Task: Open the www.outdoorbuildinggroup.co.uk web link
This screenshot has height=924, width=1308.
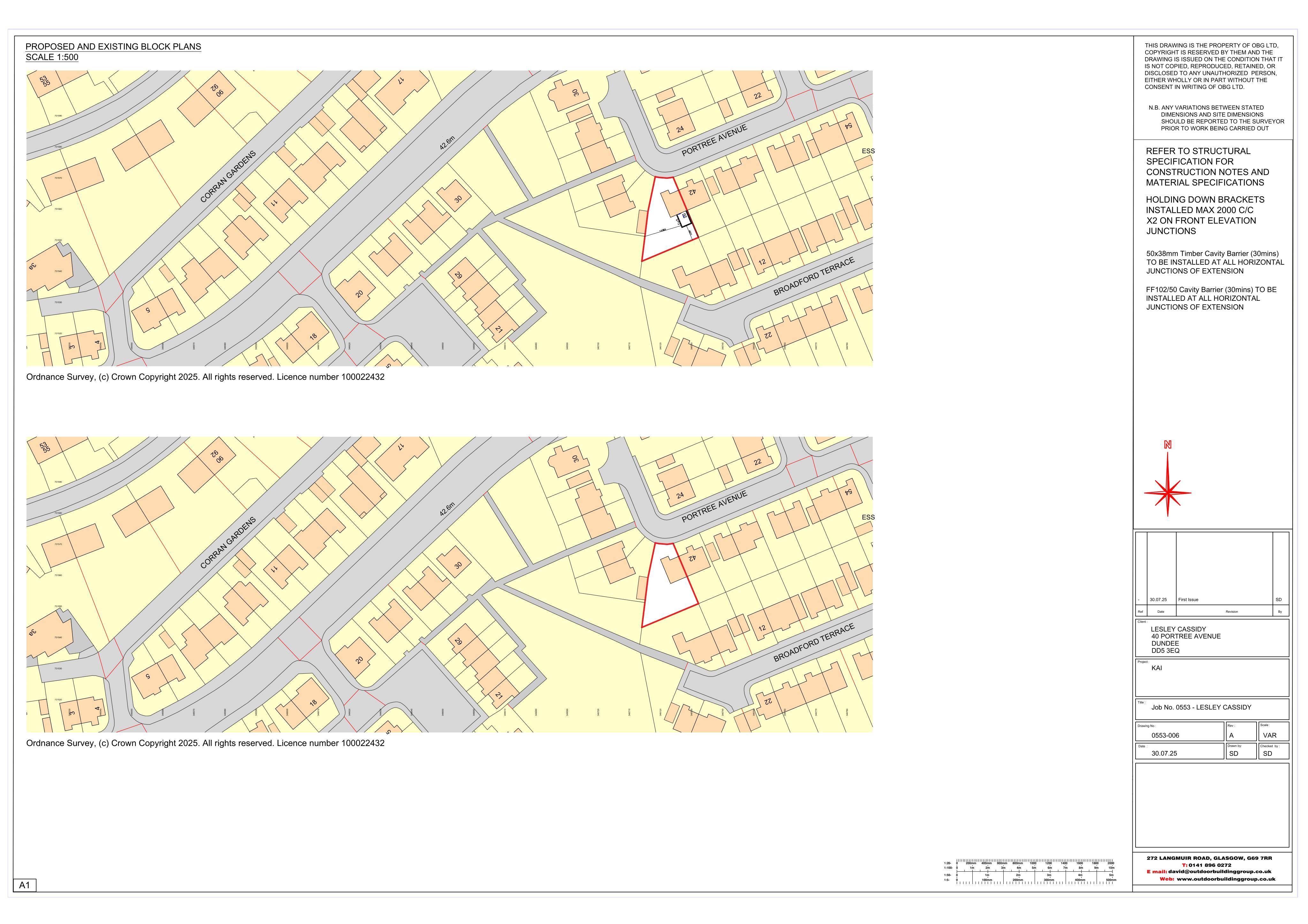Action: tap(1226, 879)
